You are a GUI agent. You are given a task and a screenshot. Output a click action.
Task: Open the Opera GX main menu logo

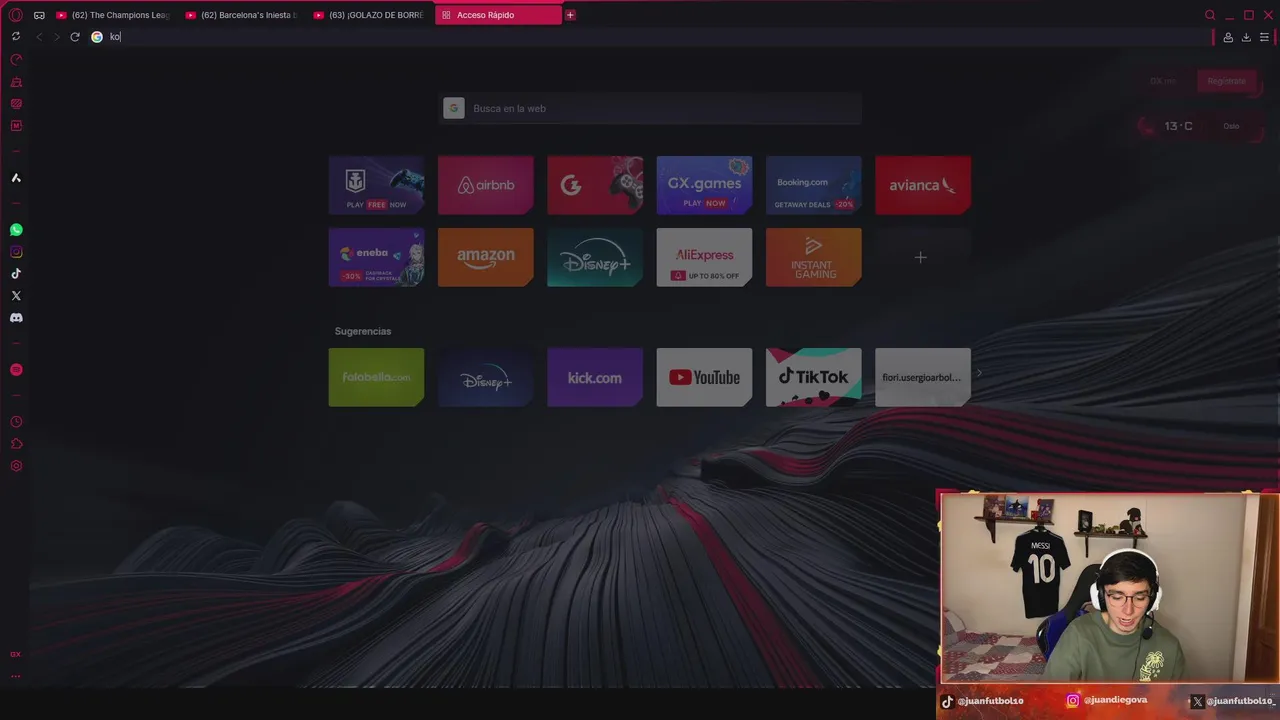tap(15, 15)
